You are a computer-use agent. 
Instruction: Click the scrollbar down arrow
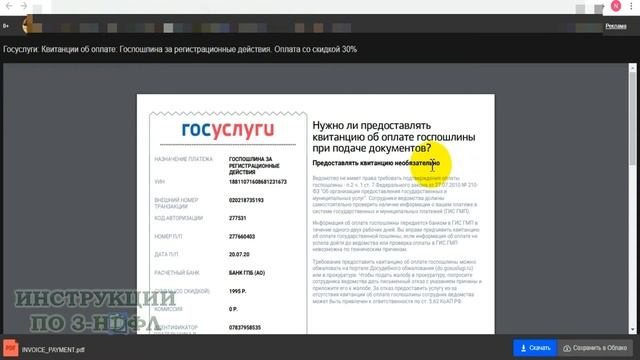tap(633, 329)
